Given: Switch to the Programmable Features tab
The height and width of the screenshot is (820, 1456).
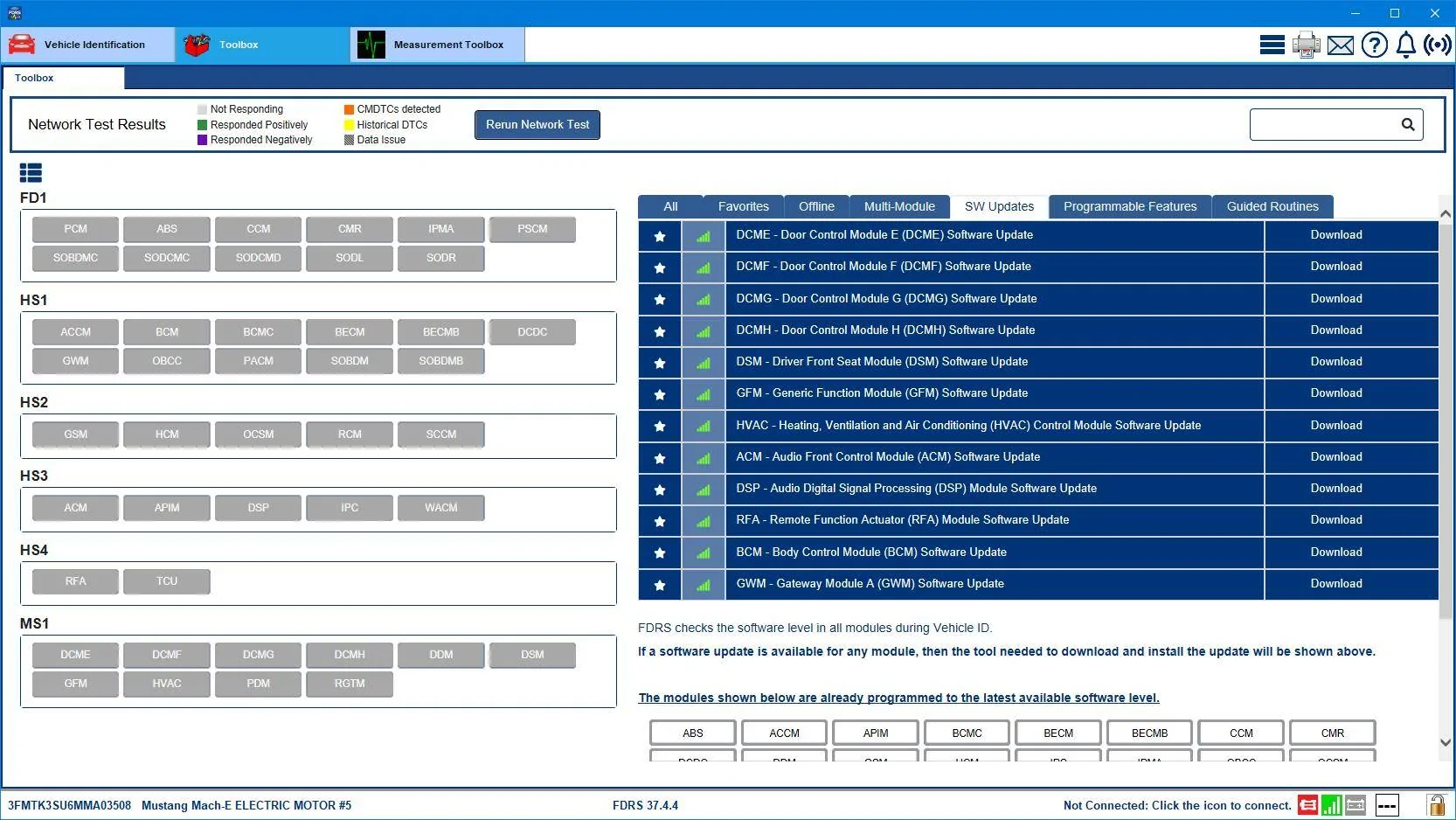Looking at the screenshot, I should [1130, 207].
